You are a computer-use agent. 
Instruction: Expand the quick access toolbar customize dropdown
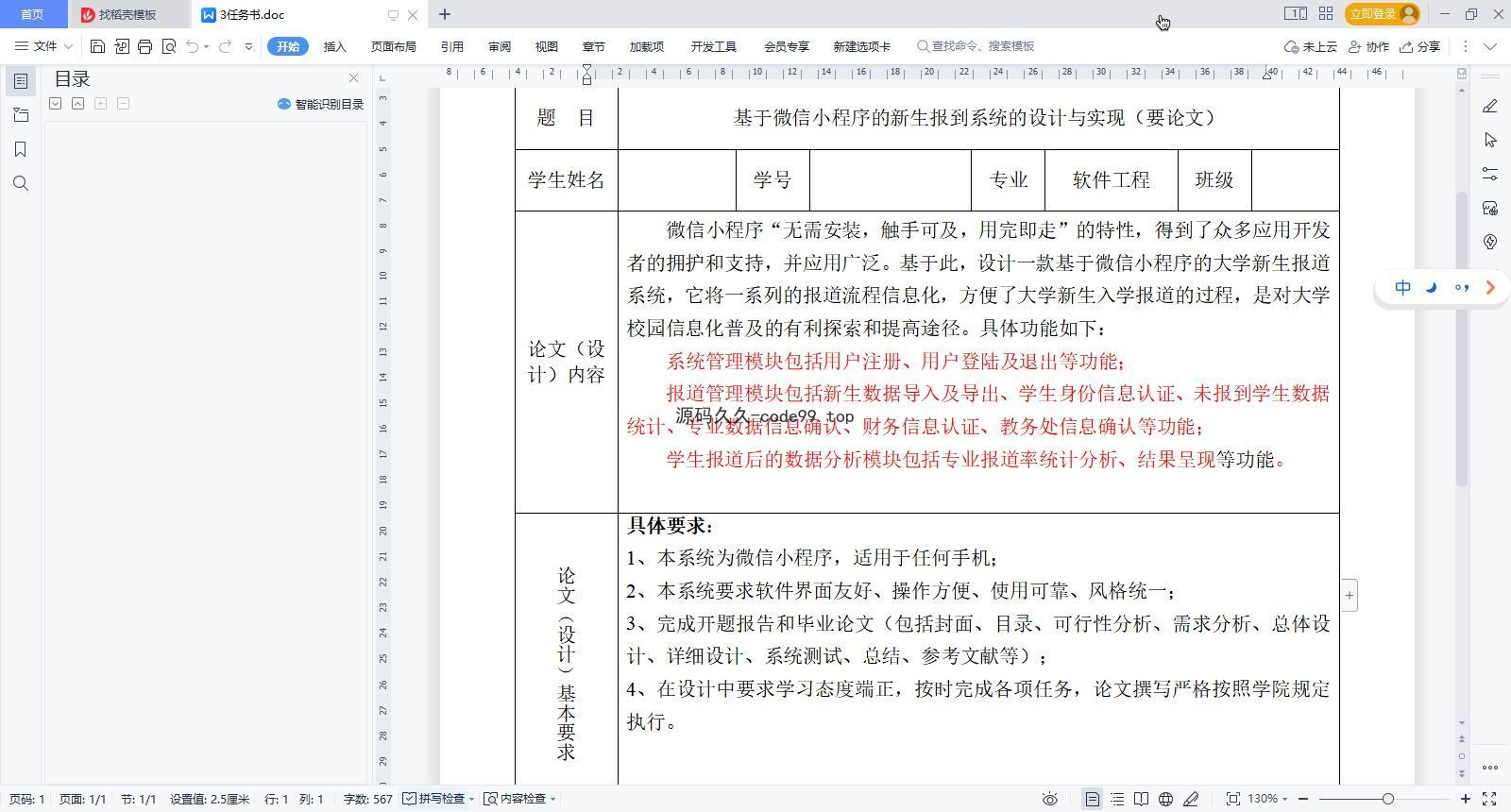(x=248, y=46)
